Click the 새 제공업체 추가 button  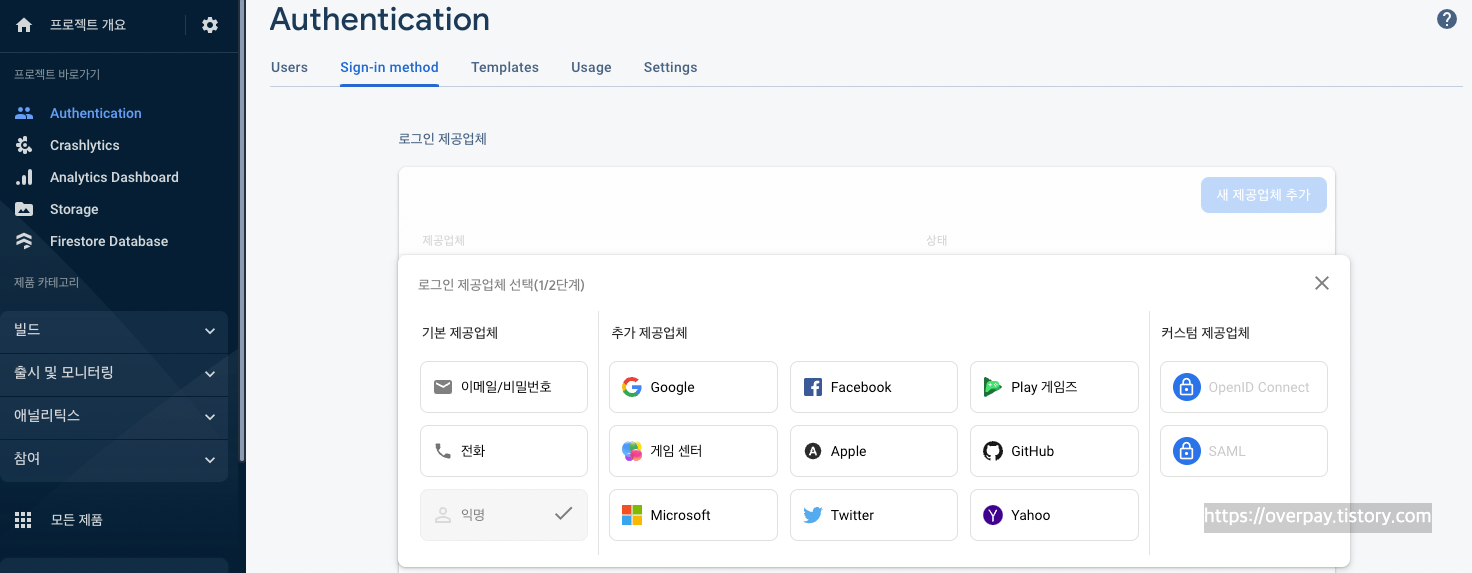[1263, 195]
